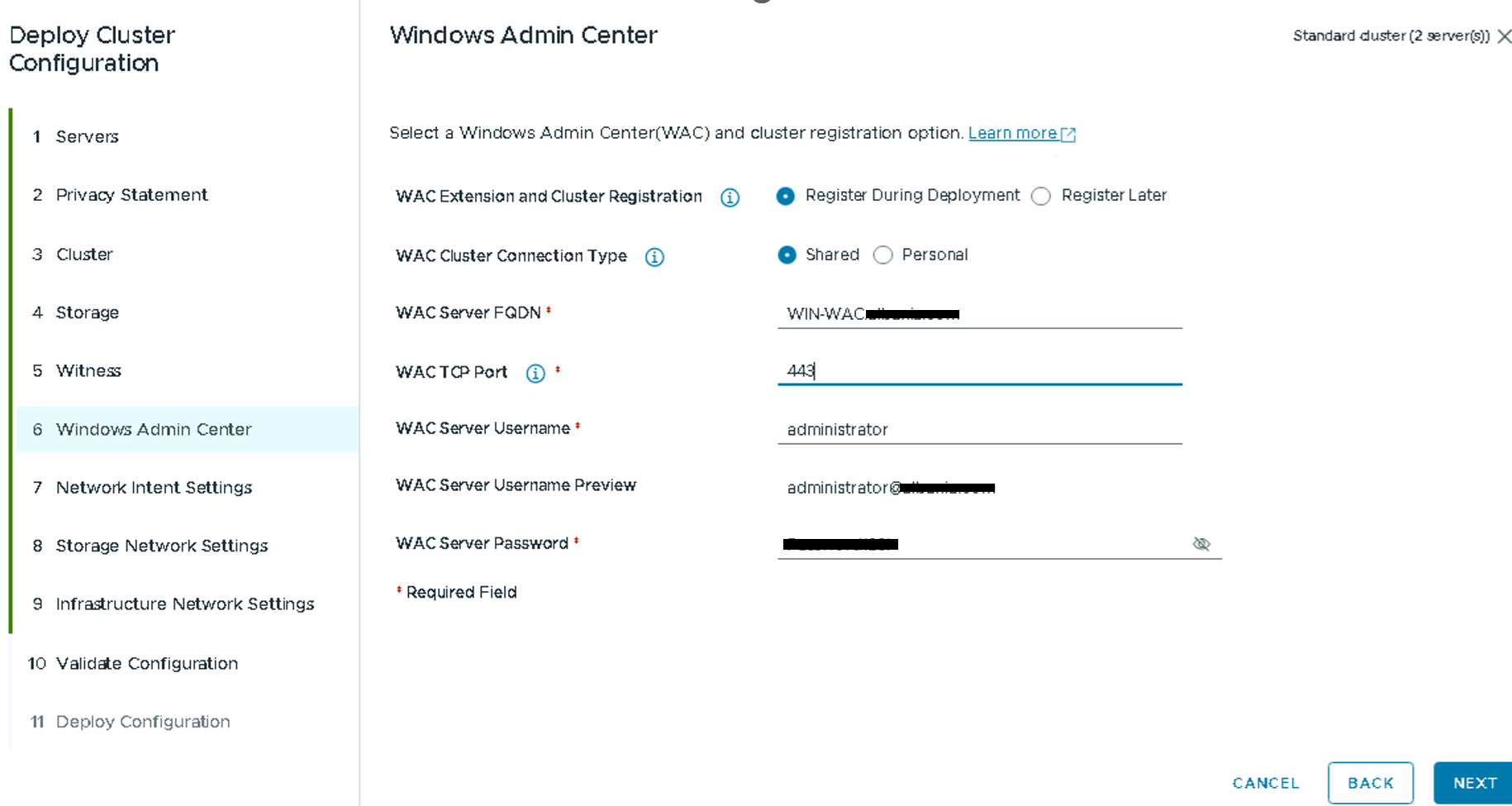
Task: Click info icon beside WAC Extension Registration
Action: (730, 198)
